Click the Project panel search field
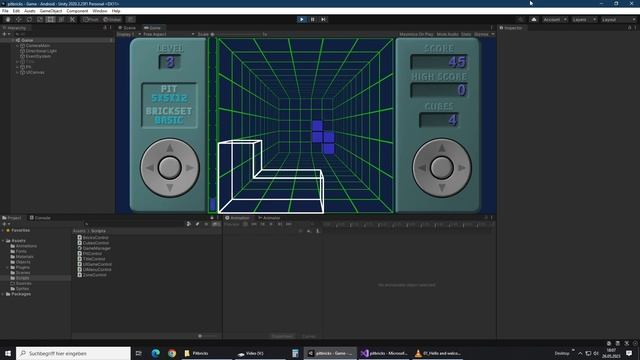This screenshot has height=360, width=640. click(135, 224)
